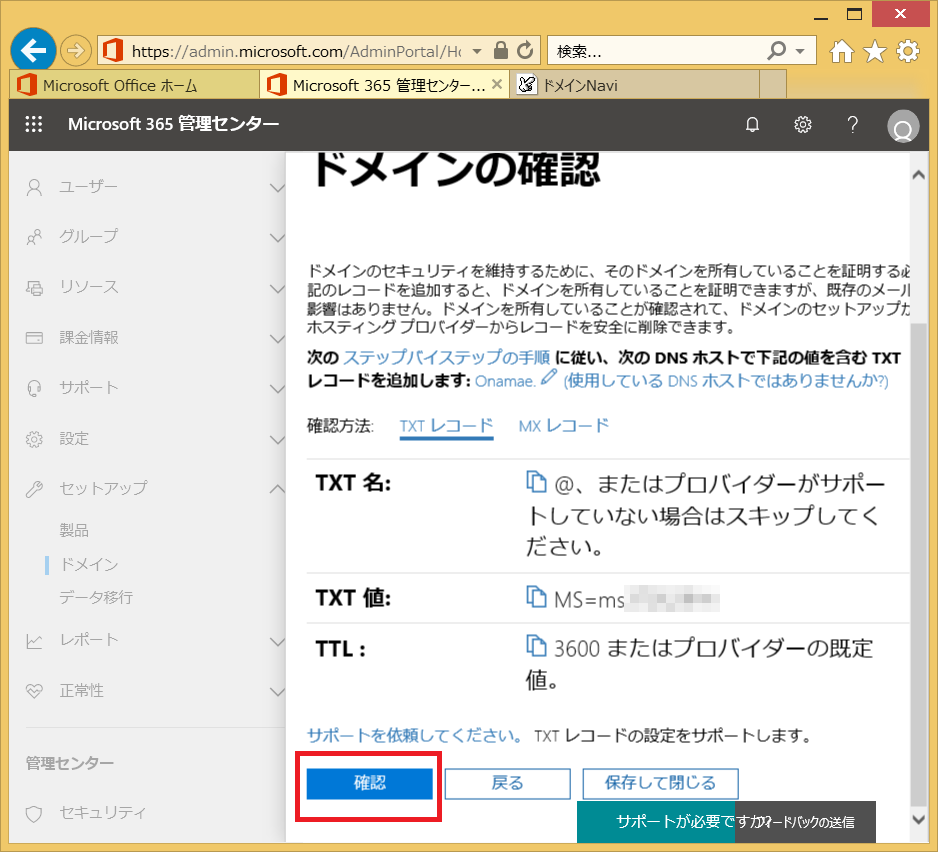Image resolution: width=938 pixels, height=852 pixels.
Task: Open the ステップバイステップの手順 link
Action: (446, 358)
